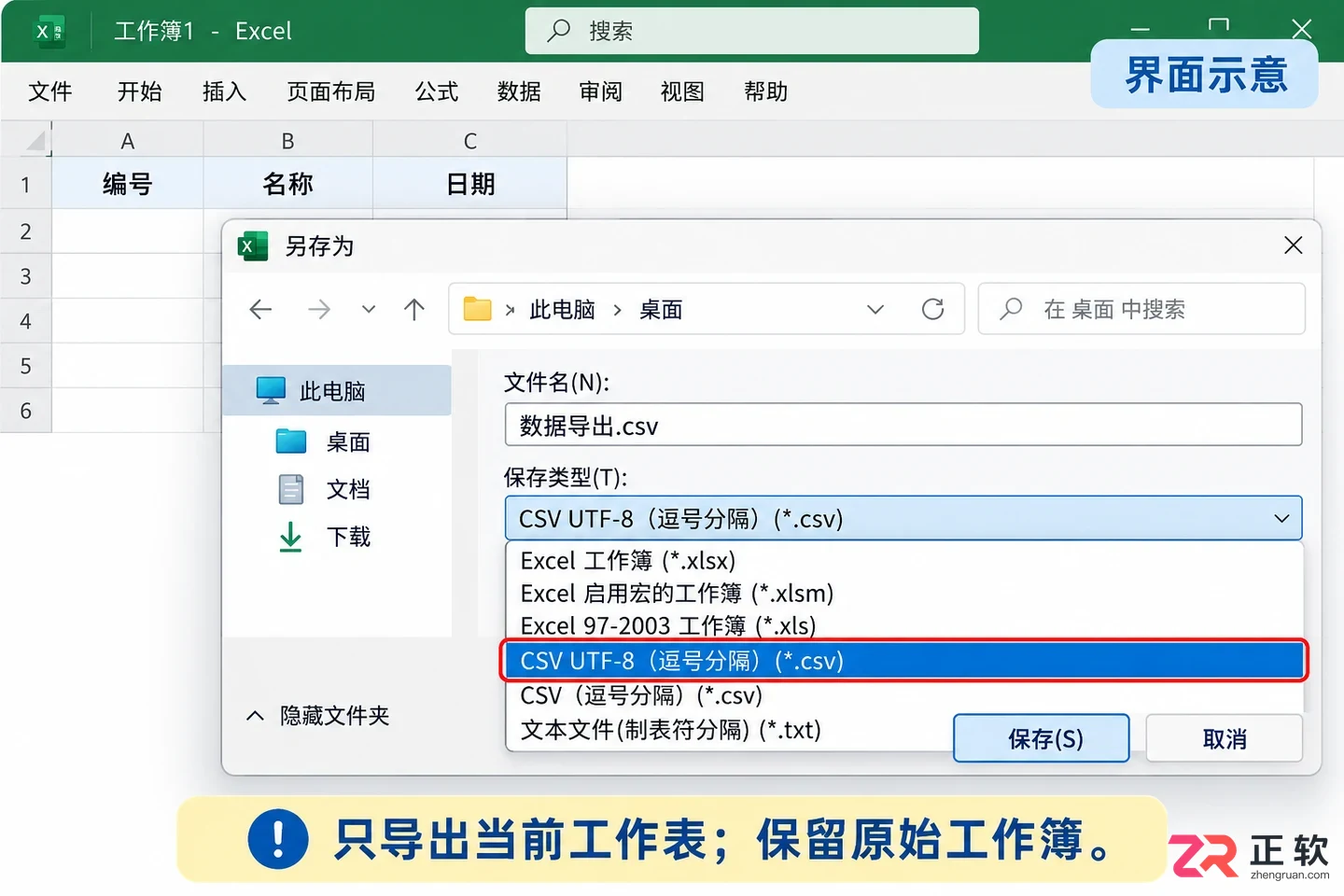Click the blue folder icon beside 桌面
Screen dimensions: 1344x896
pos(291,441)
